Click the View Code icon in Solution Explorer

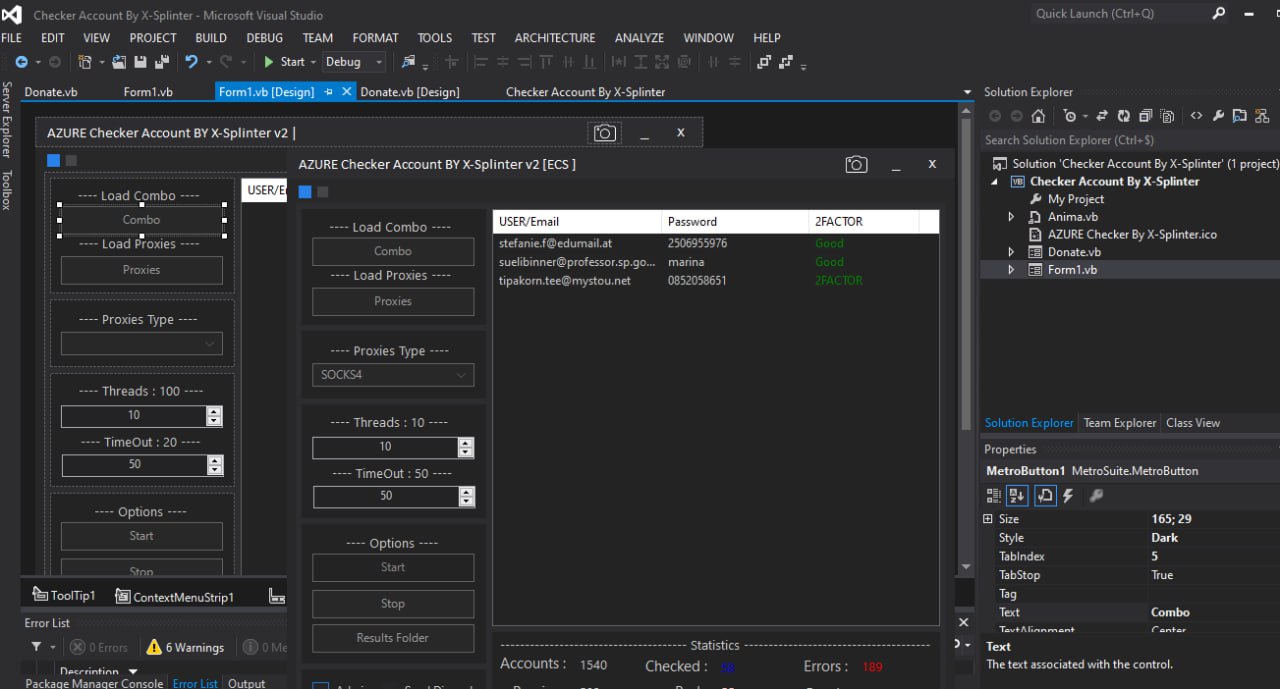1196,116
